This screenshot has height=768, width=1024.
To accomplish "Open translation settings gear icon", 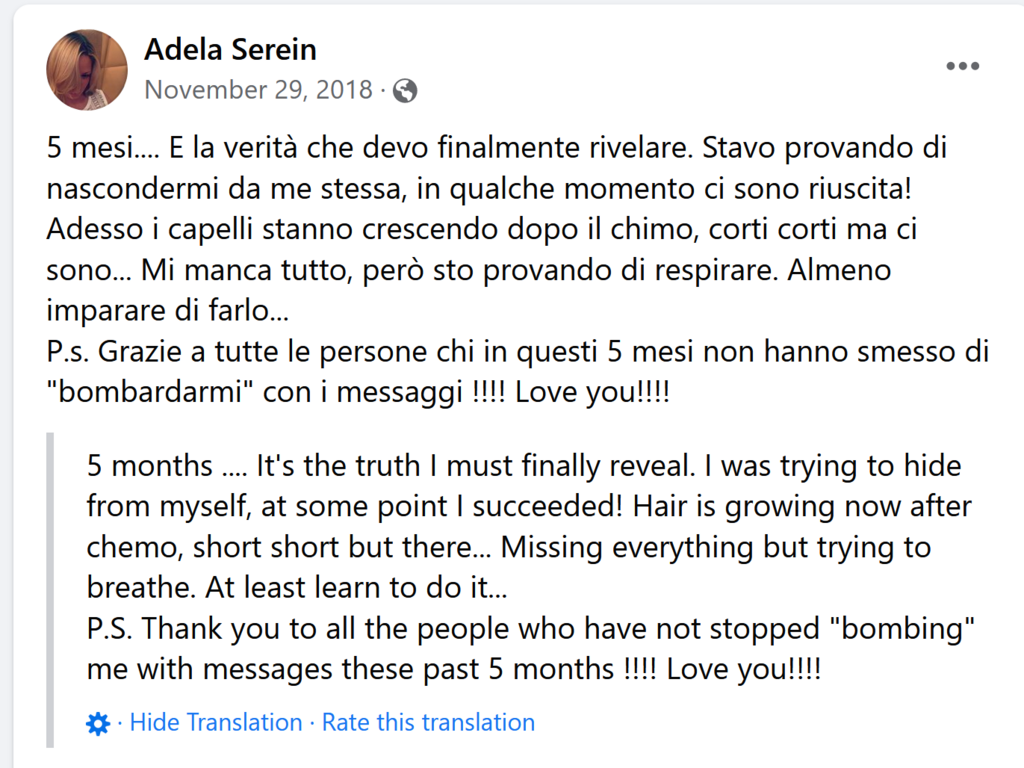I will pyautogui.click(x=98, y=724).
